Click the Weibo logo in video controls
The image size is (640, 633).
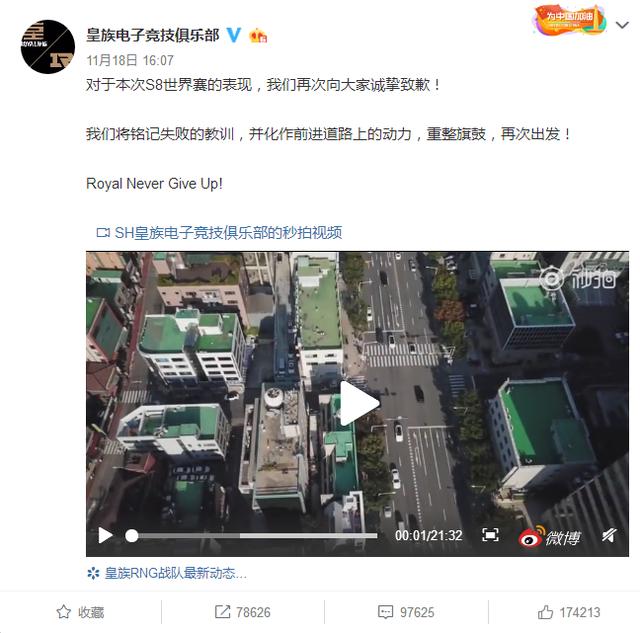click(549, 537)
